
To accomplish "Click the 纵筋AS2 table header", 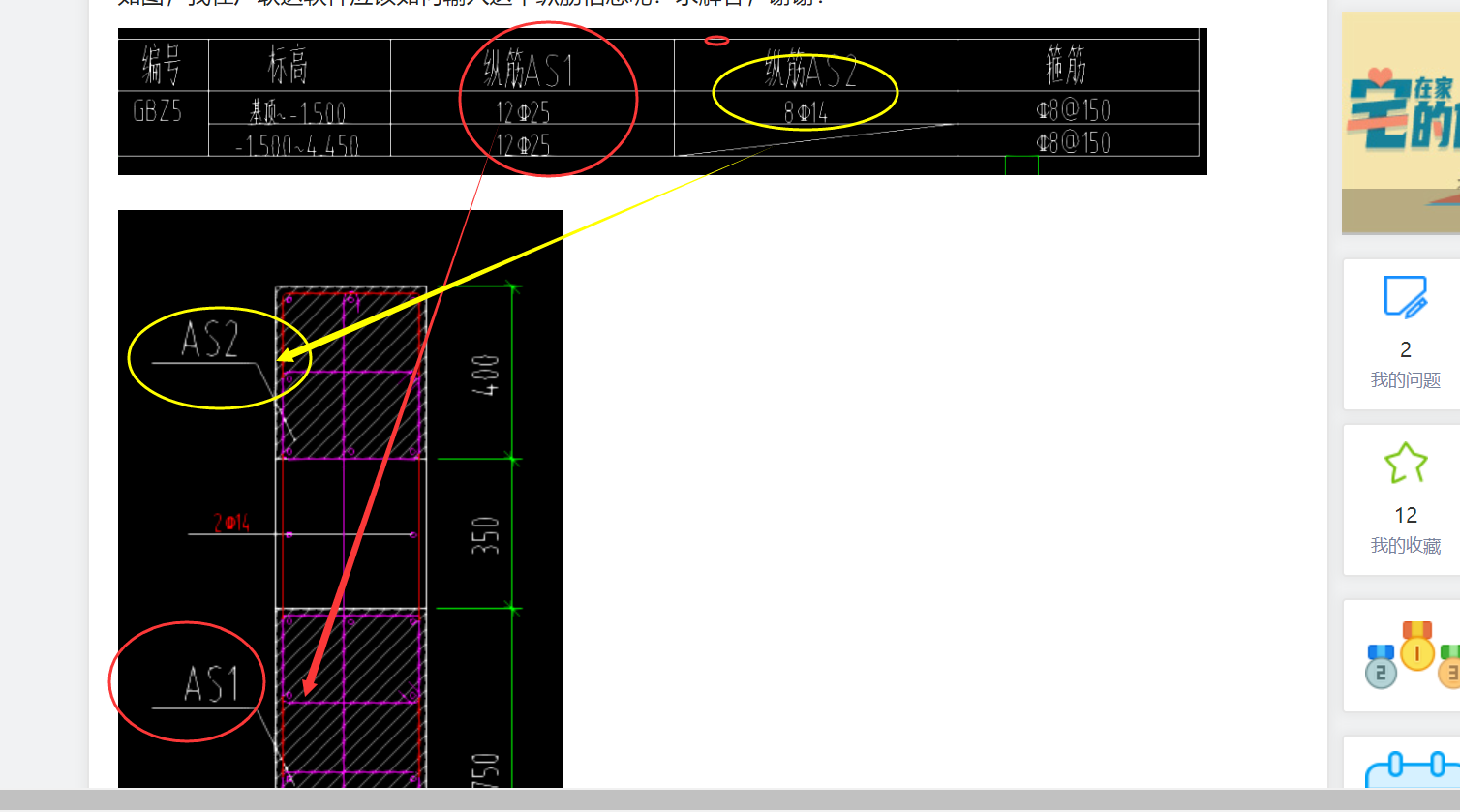I will tap(811, 70).
